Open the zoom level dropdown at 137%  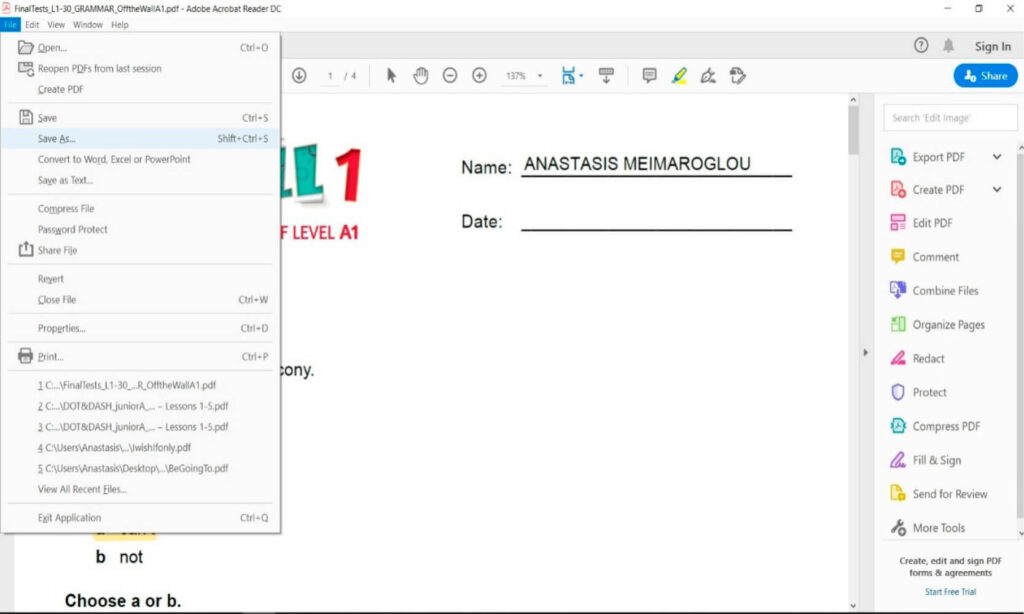click(540, 76)
